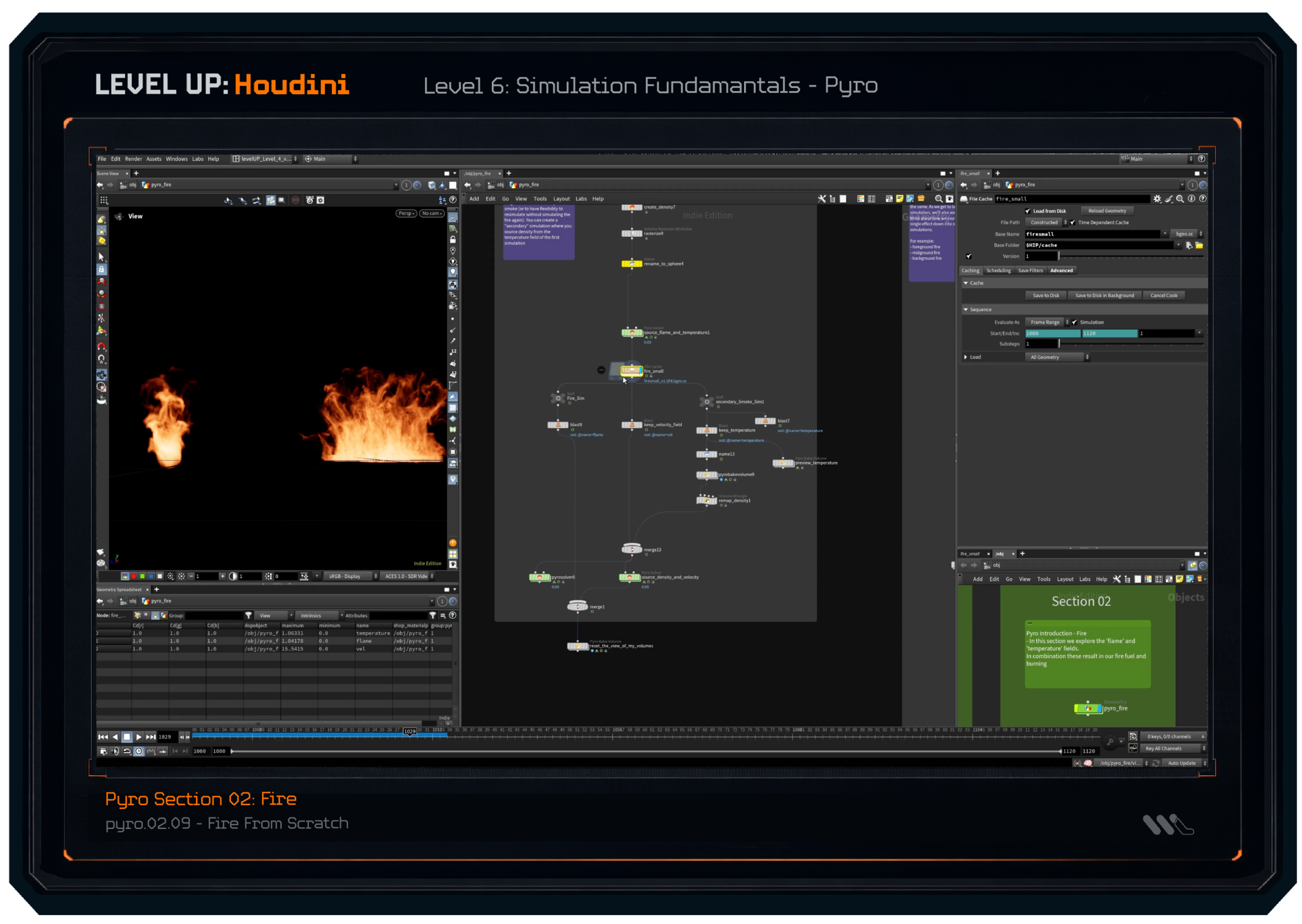Click the play forward button in playbar
1302x924 pixels.
[139, 737]
